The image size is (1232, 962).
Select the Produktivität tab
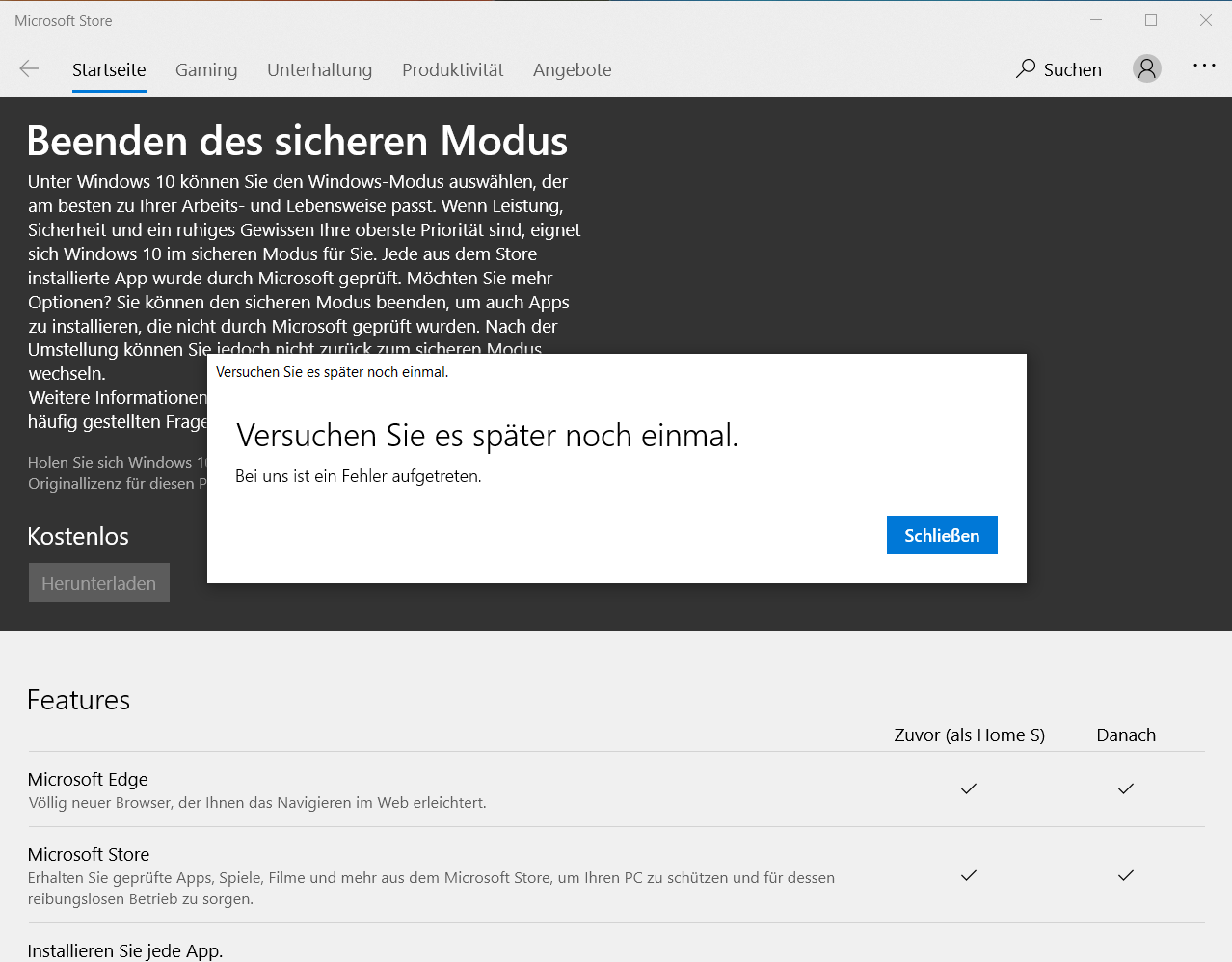[x=452, y=69]
